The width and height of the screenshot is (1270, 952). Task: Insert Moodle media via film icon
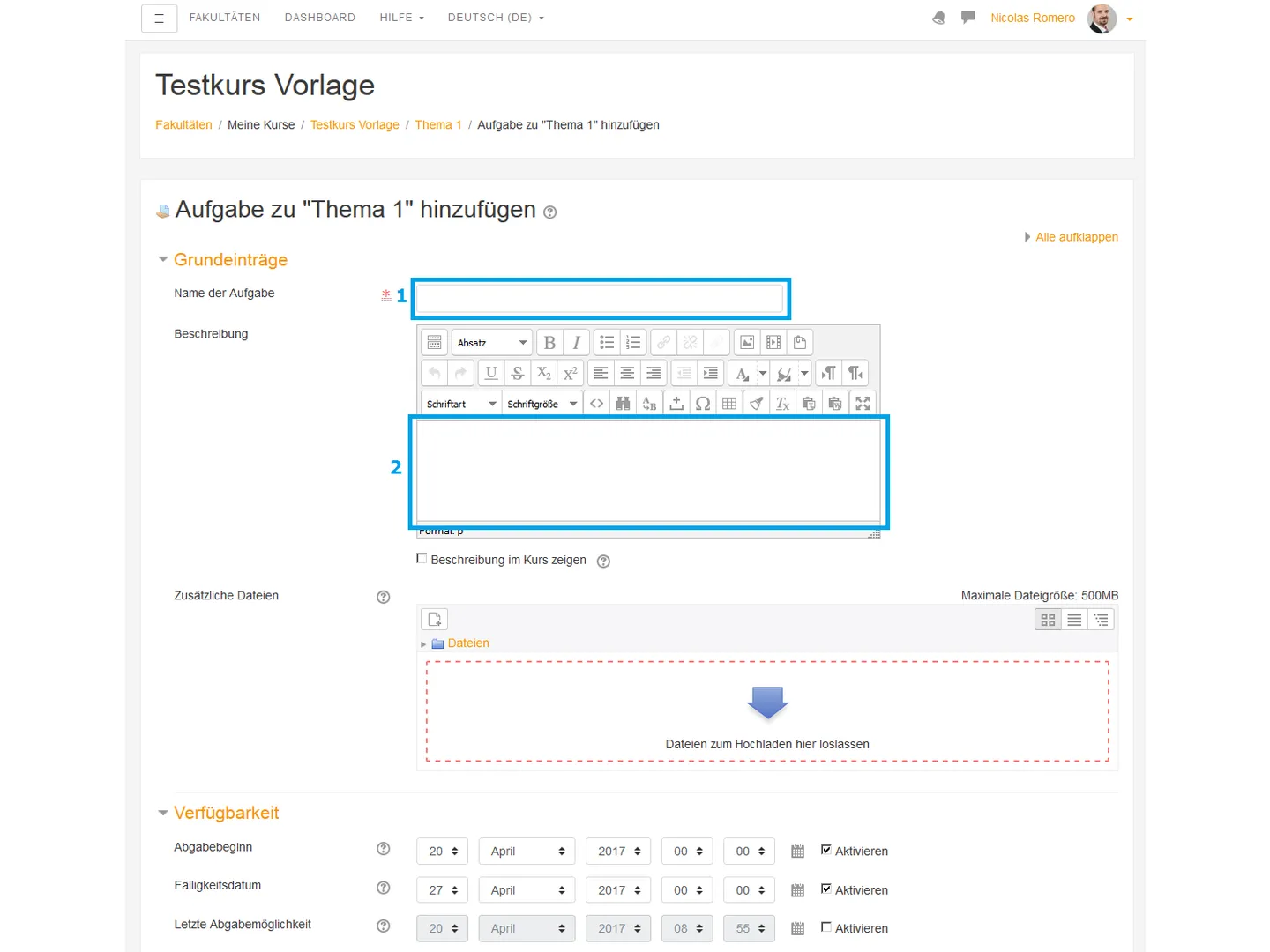[773, 343]
